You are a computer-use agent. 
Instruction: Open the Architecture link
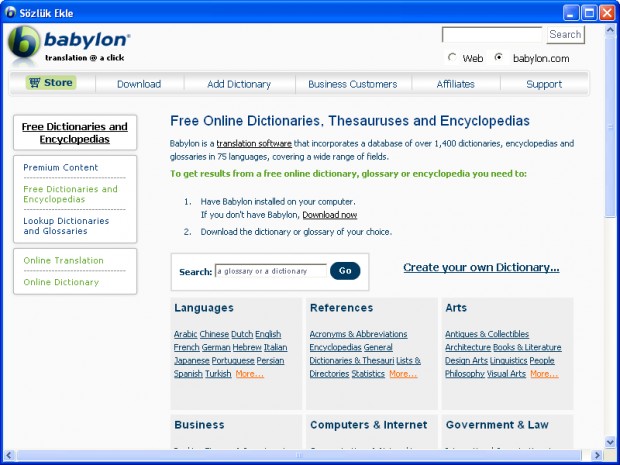pos(468,347)
